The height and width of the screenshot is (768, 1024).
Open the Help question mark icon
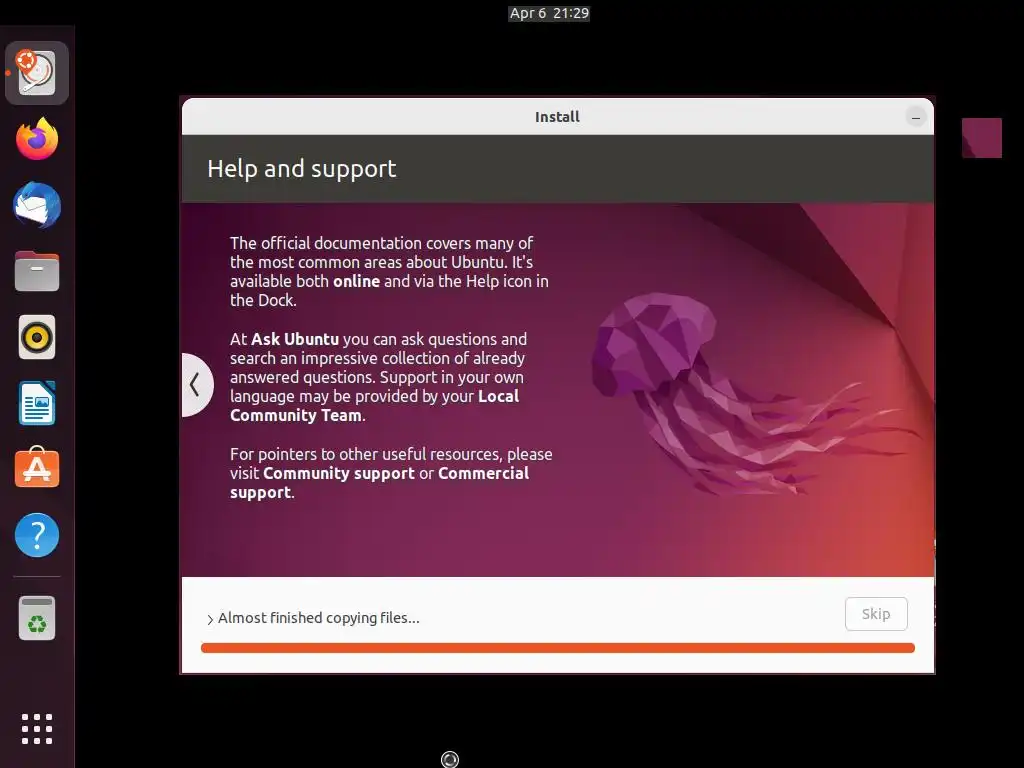[x=37, y=536]
